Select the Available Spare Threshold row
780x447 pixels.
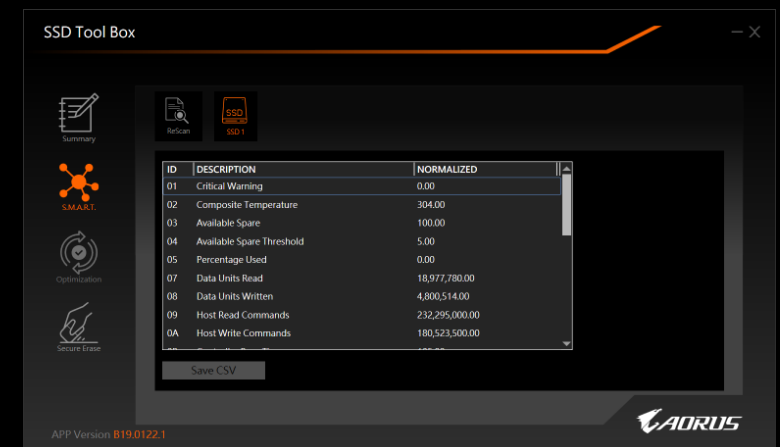click(x=362, y=241)
